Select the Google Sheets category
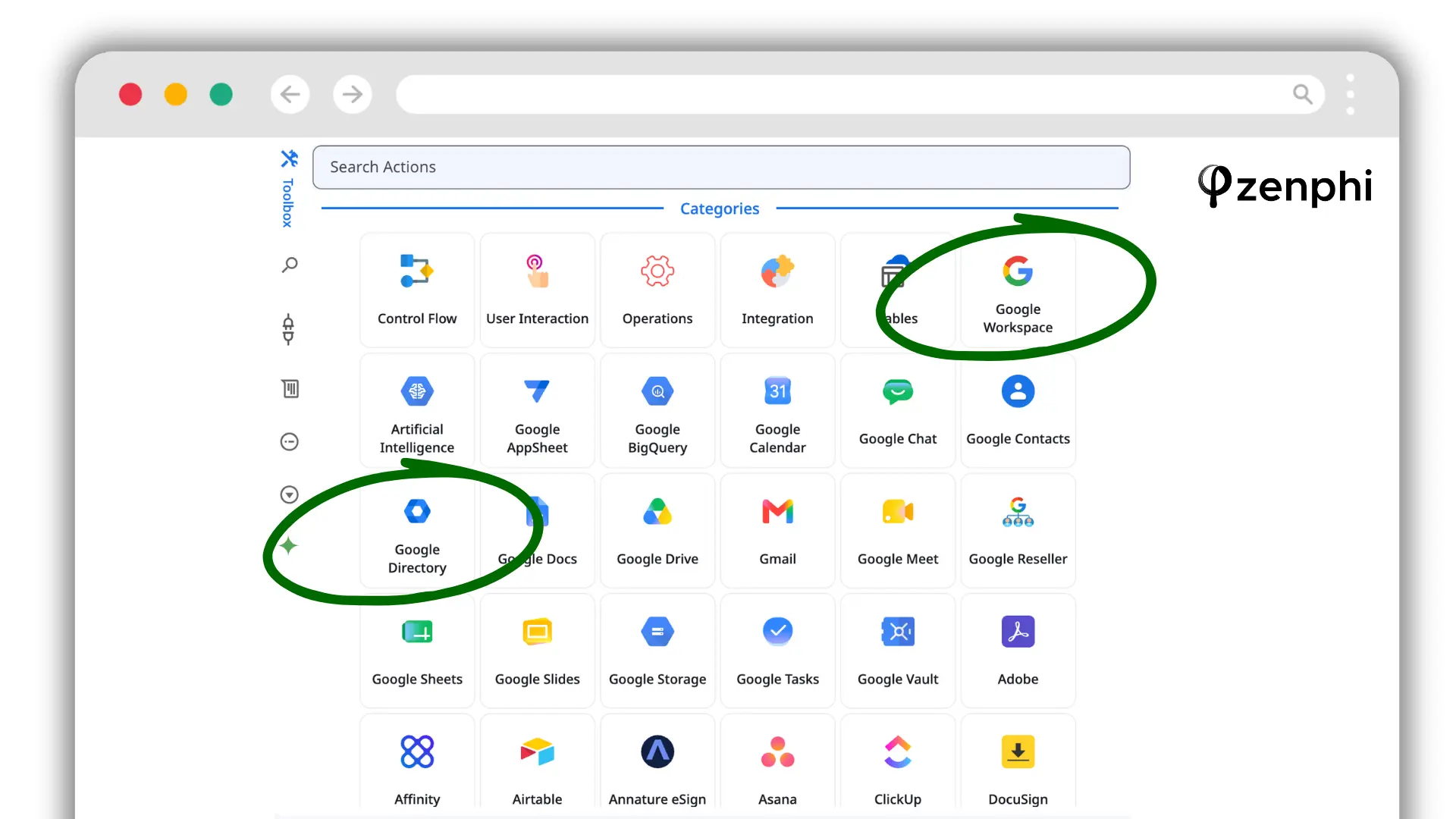 tap(417, 651)
